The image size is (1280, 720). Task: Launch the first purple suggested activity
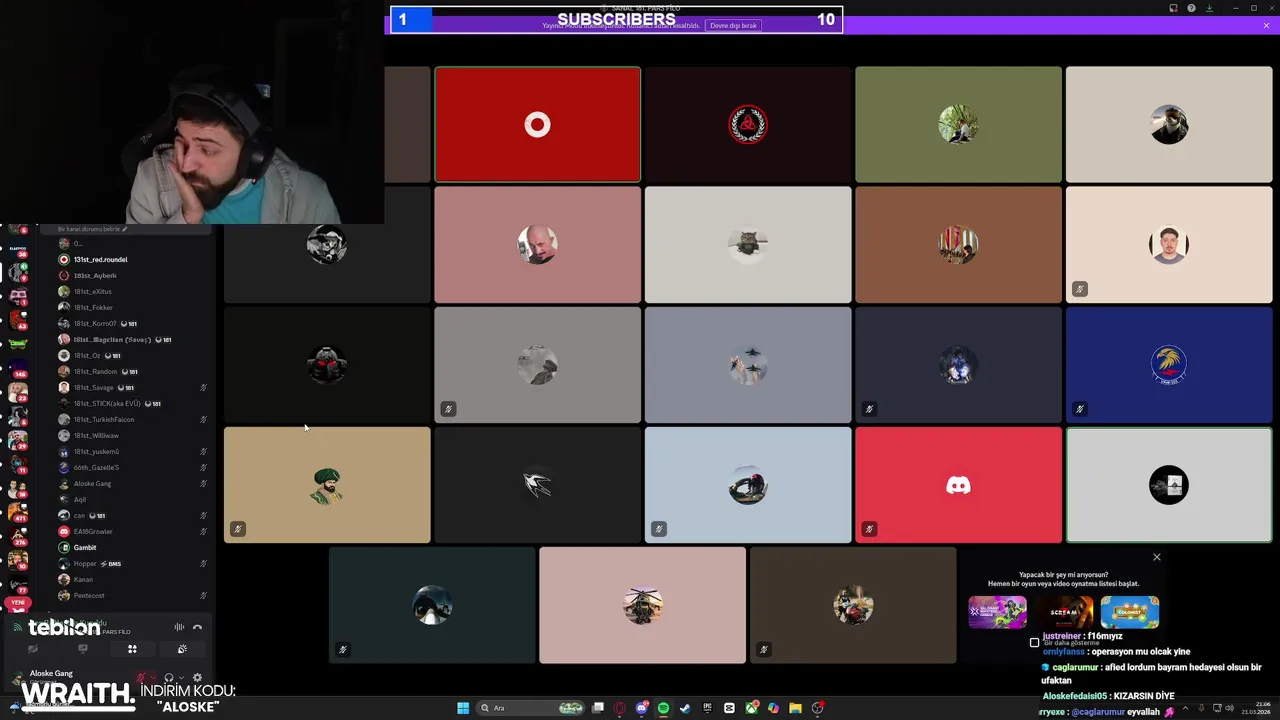coord(997,612)
